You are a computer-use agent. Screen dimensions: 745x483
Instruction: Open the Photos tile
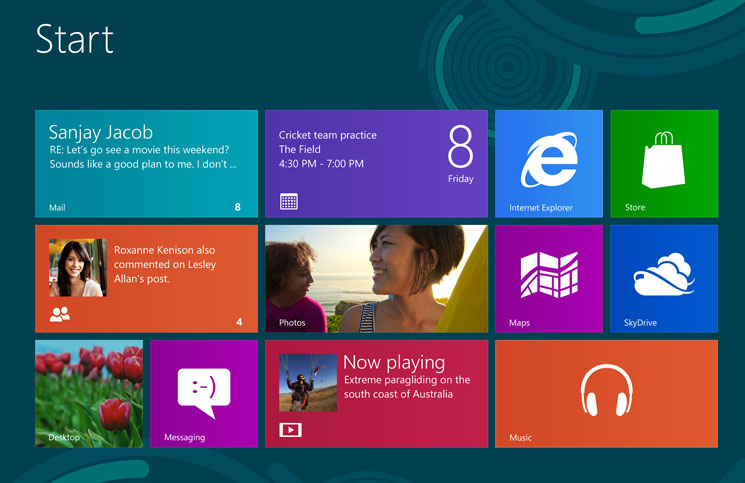coord(376,279)
